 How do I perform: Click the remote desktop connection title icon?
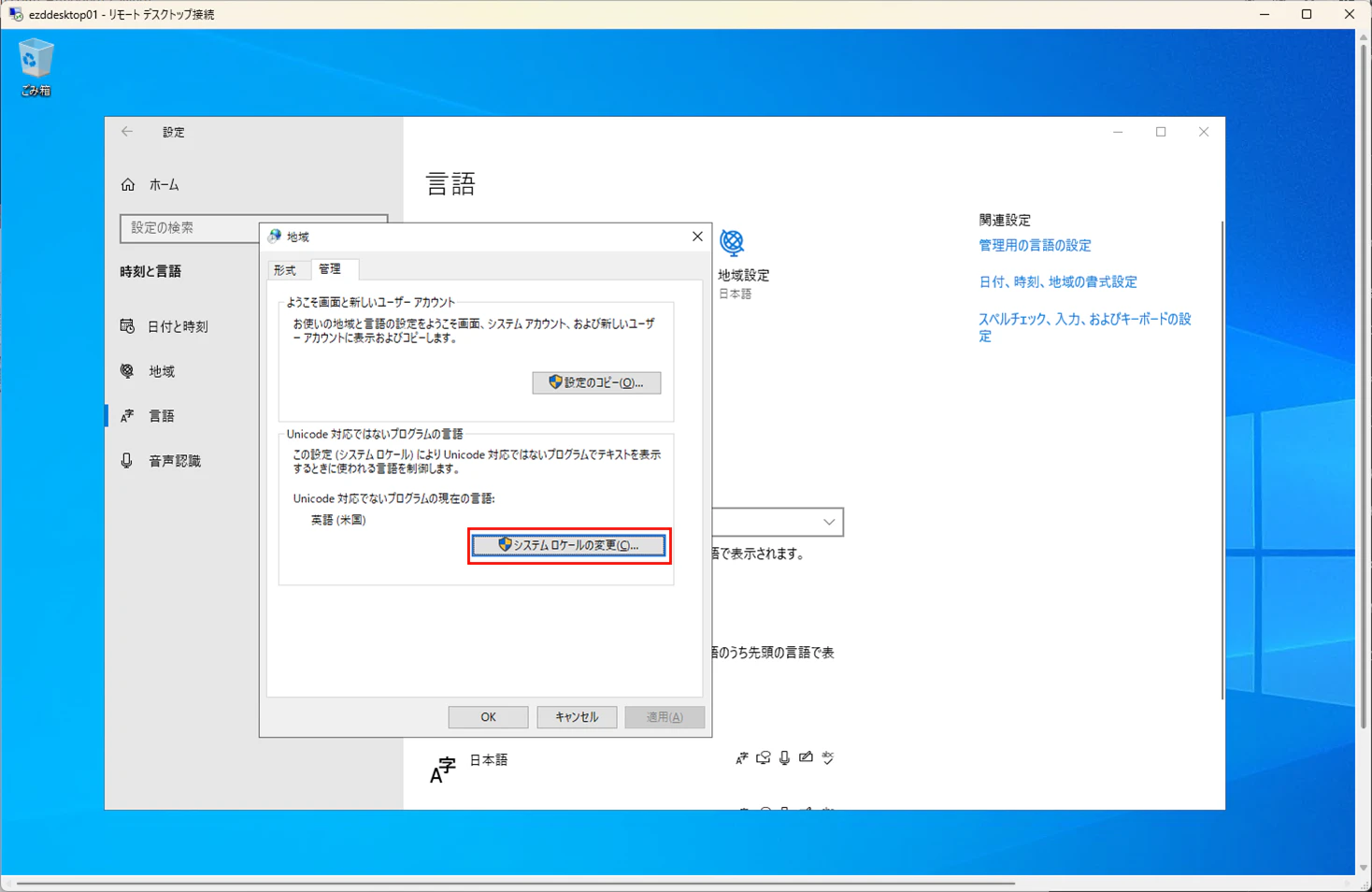(x=15, y=14)
